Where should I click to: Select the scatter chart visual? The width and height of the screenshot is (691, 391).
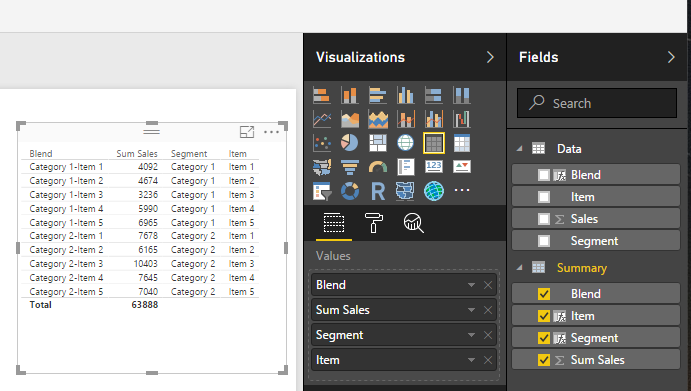click(322, 143)
